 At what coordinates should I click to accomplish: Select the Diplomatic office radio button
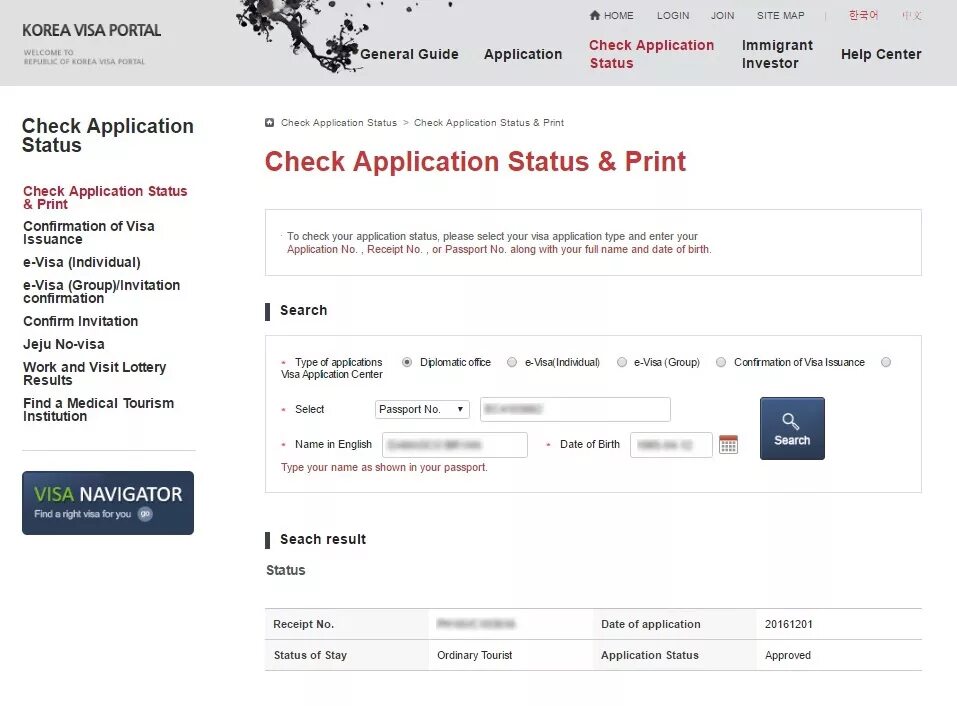pyautogui.click(x=406, y=362)
